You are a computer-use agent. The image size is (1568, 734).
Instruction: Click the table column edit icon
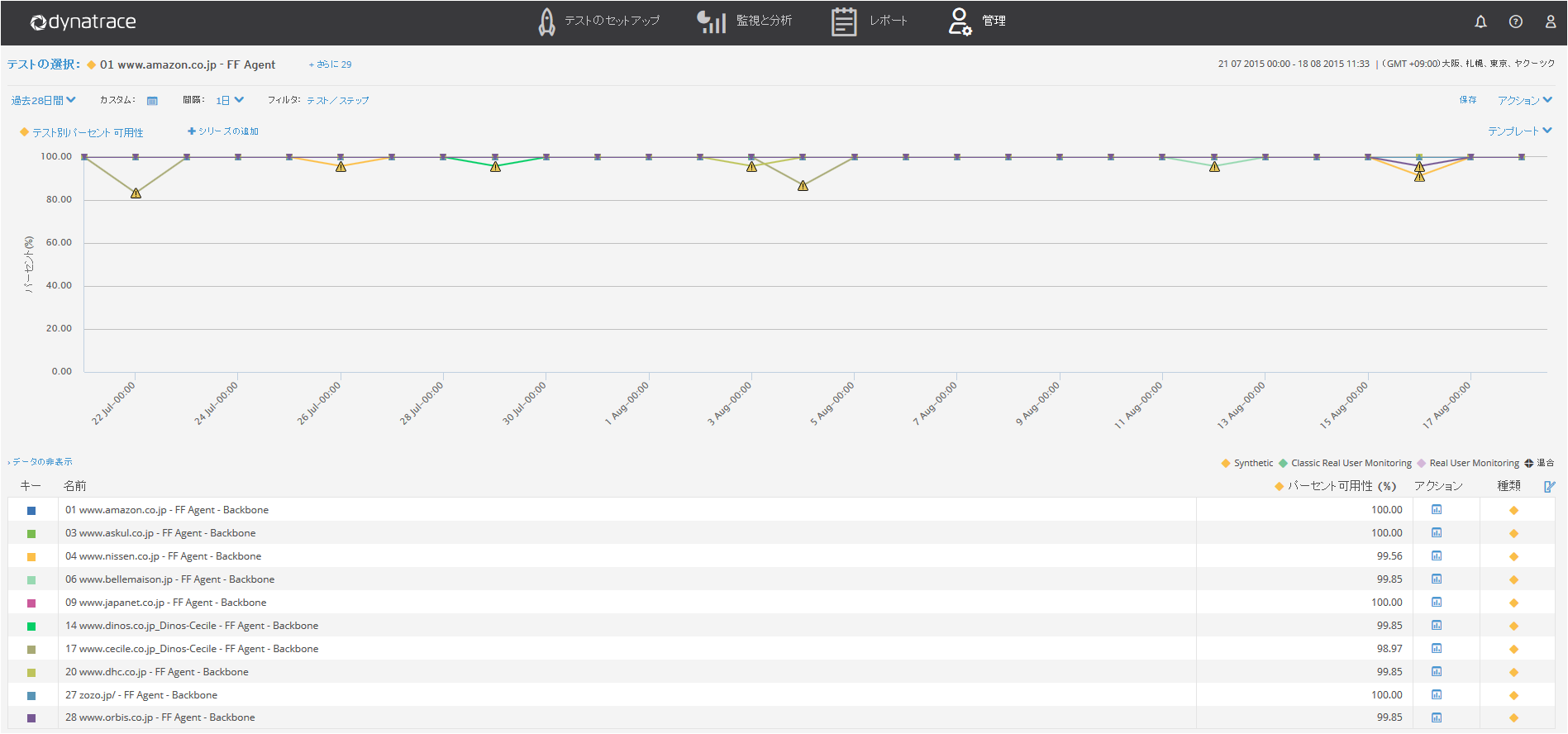coord(1550,487)
